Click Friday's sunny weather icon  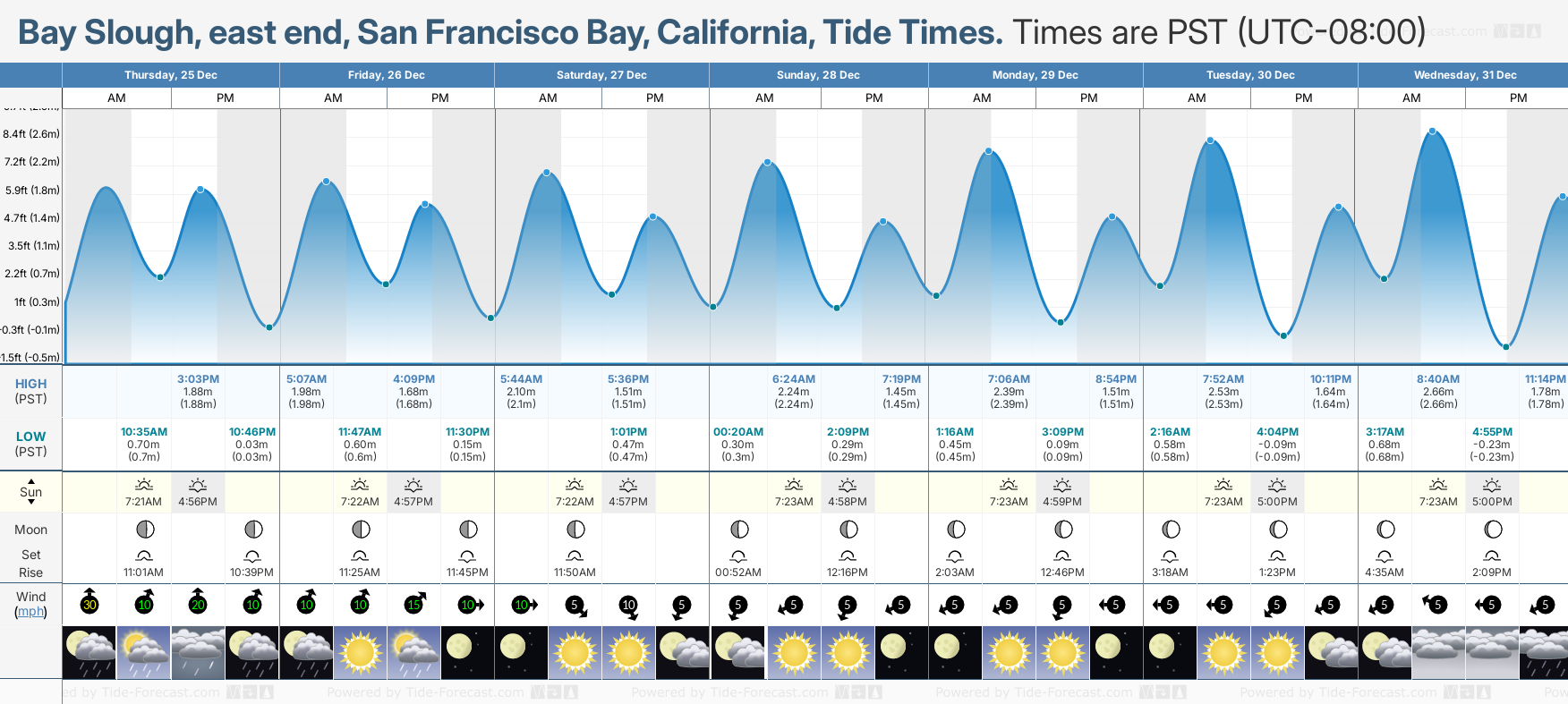tap(360, 652)
